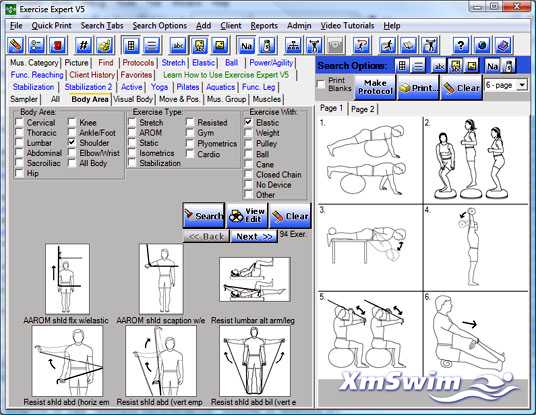
Task: Select AAROM shld flx w/elastic thumbnail
Action: pyautogui.click(x=67, y=279)
